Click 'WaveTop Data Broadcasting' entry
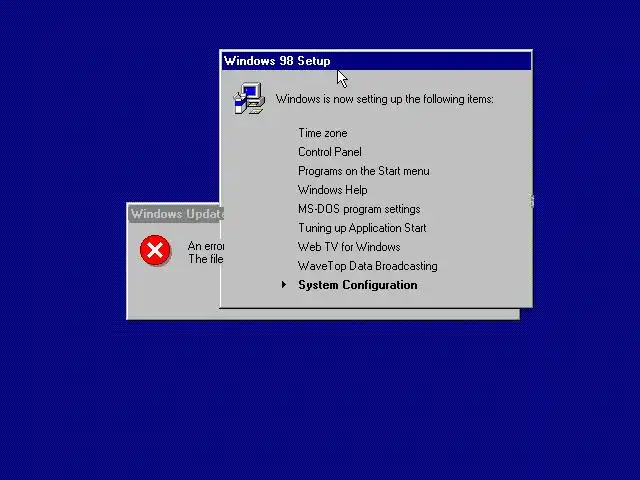640x480 pixels. (368, 266)
